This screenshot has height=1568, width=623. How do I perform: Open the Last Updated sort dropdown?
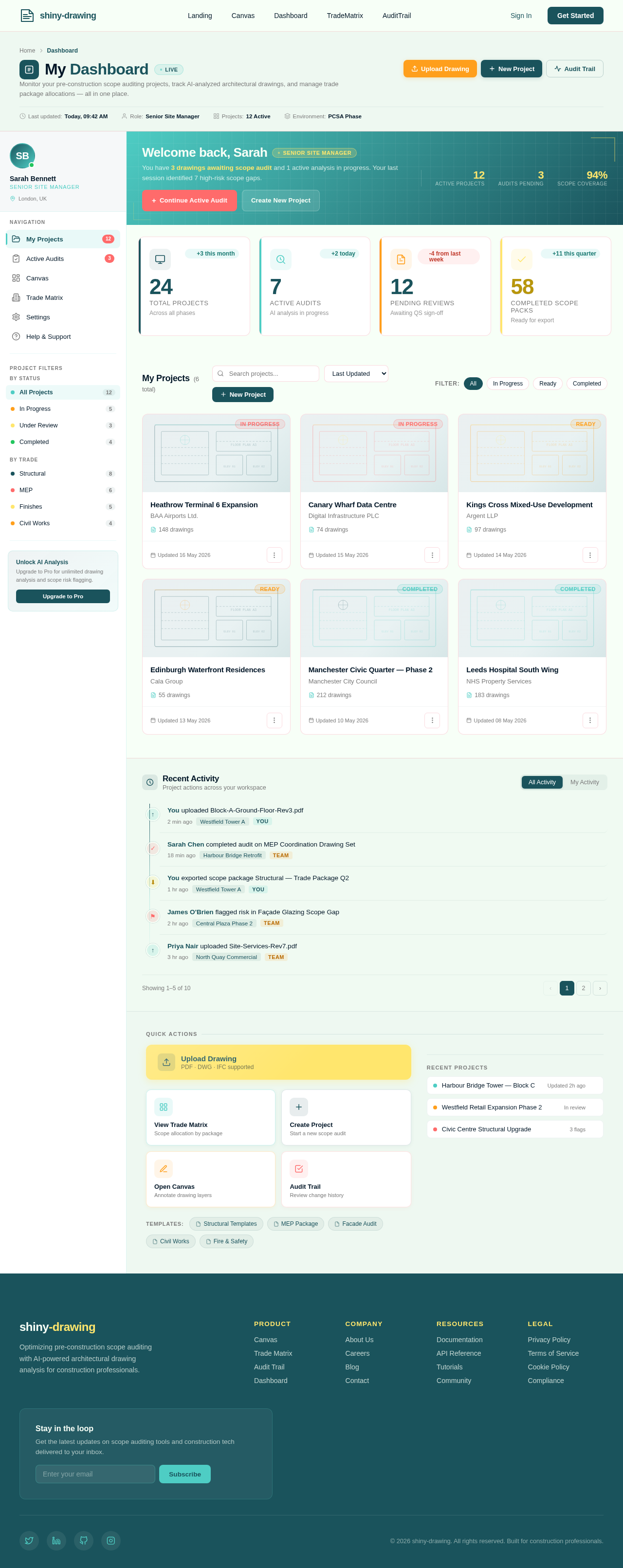coord(356,374)
